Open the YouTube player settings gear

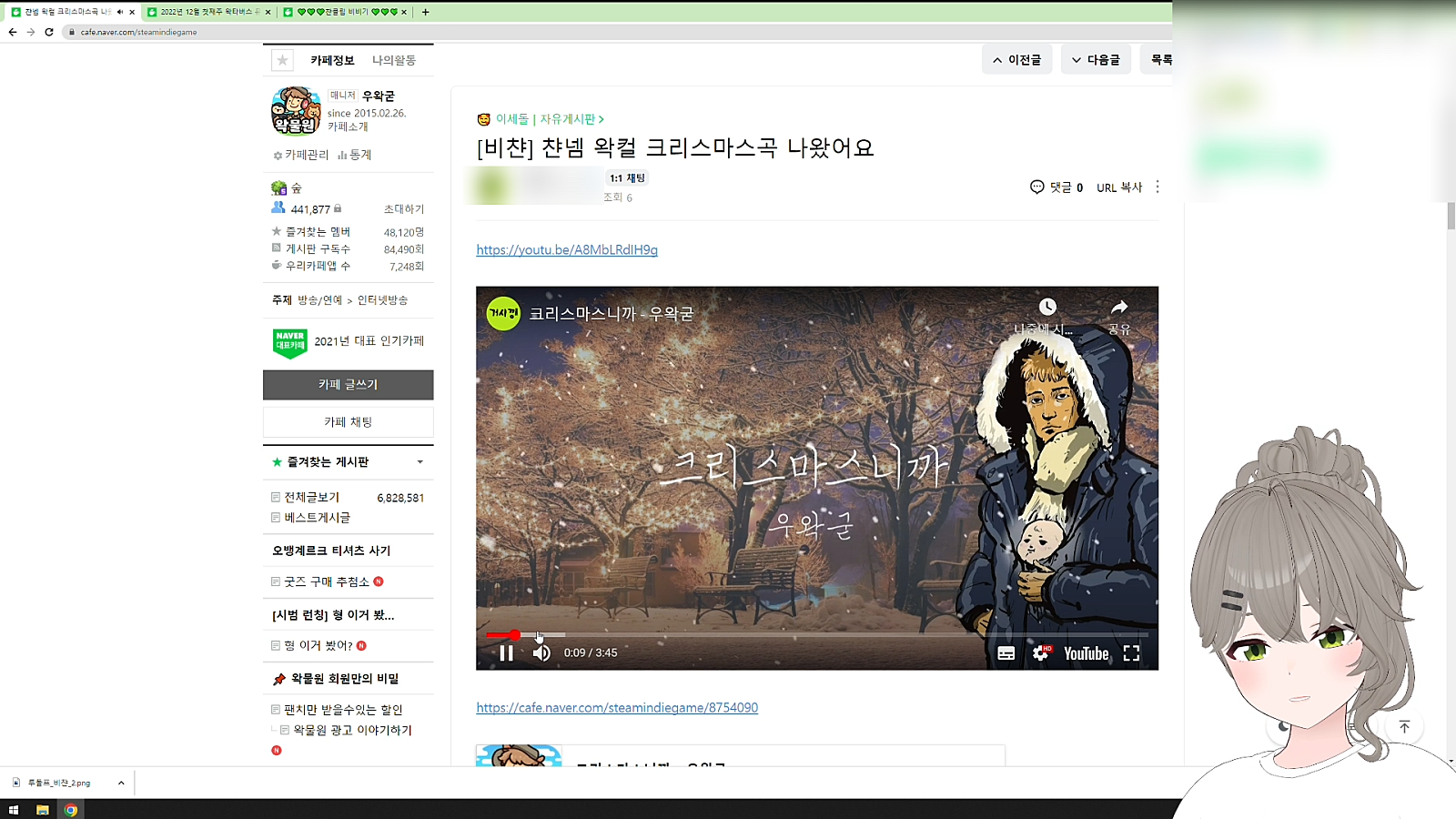coord(1042,652)
